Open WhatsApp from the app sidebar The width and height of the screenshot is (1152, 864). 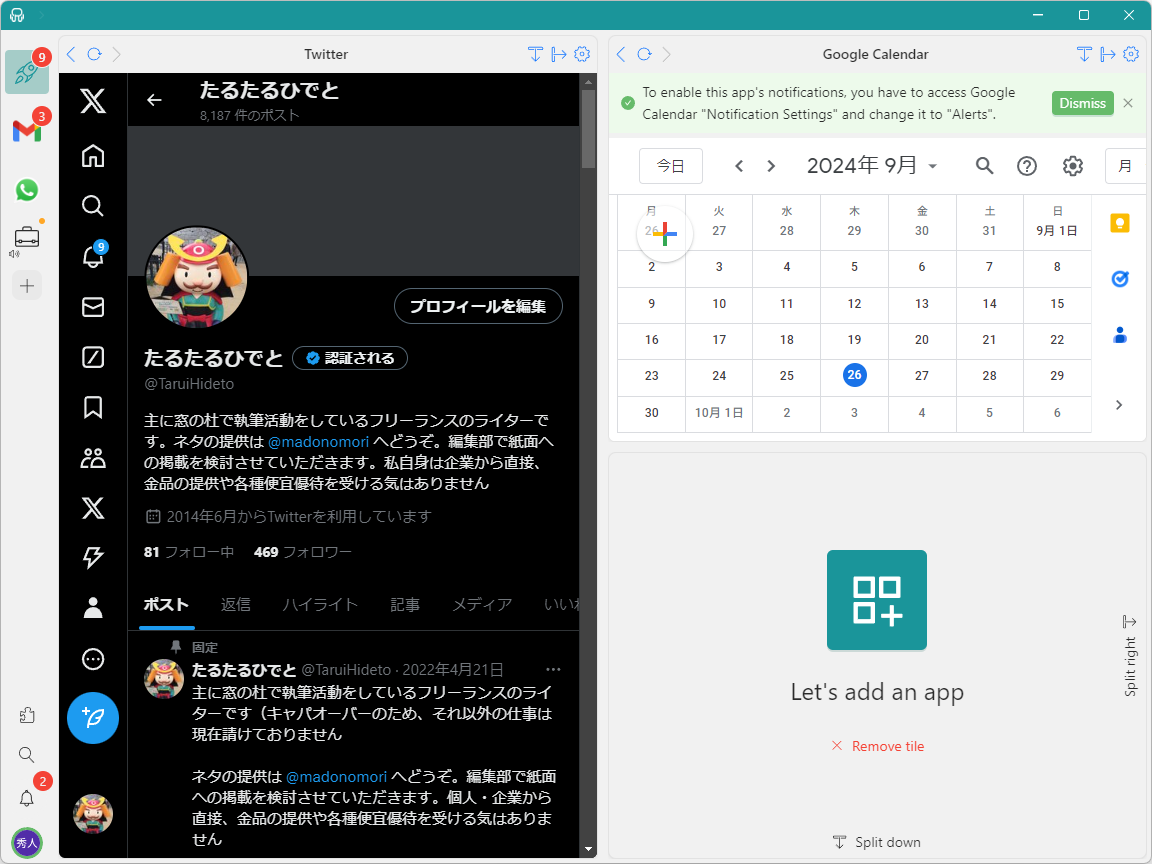point(27,190)
